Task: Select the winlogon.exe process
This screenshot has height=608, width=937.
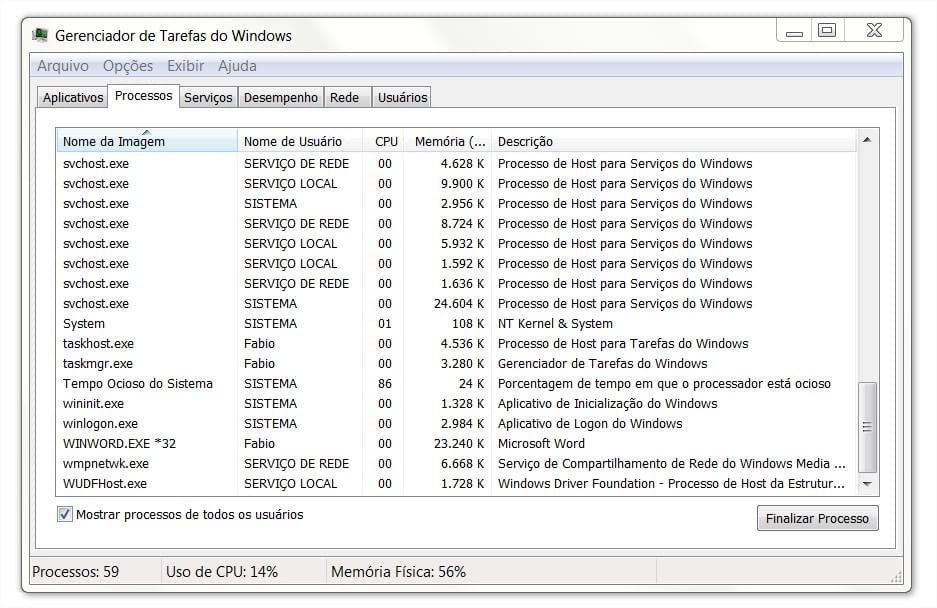Action: point(457,424)
